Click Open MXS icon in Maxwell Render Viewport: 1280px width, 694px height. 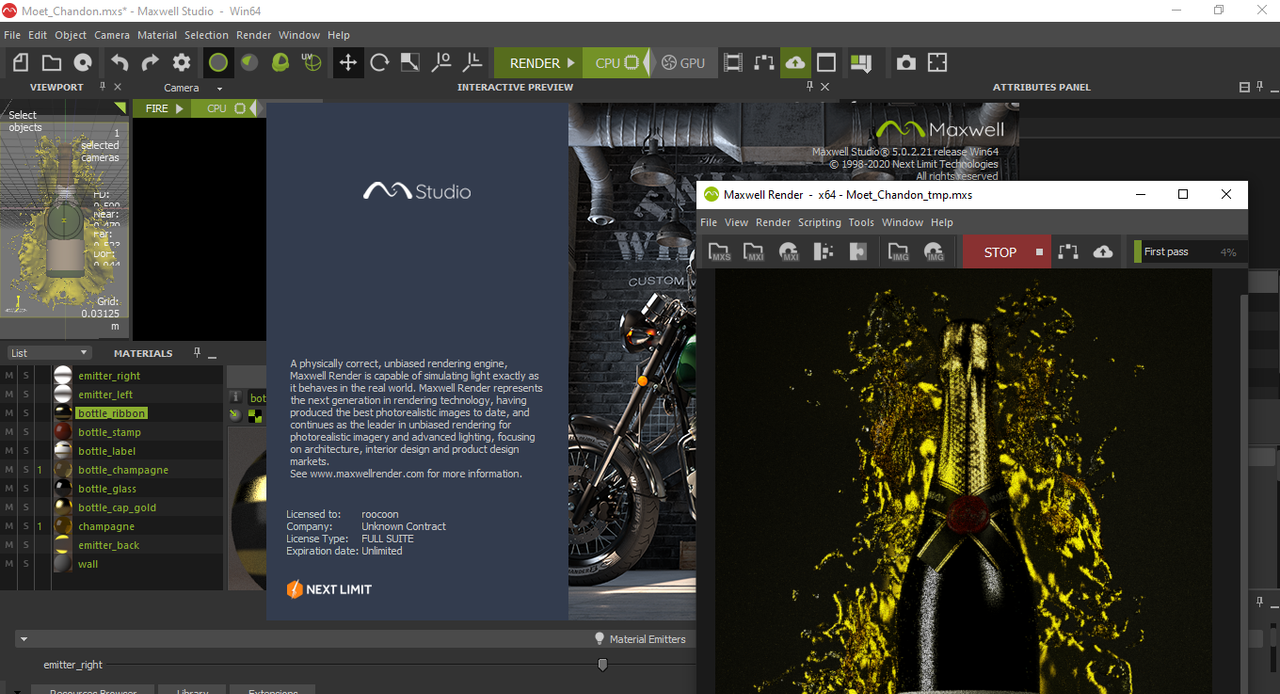(x=720, y=252)
